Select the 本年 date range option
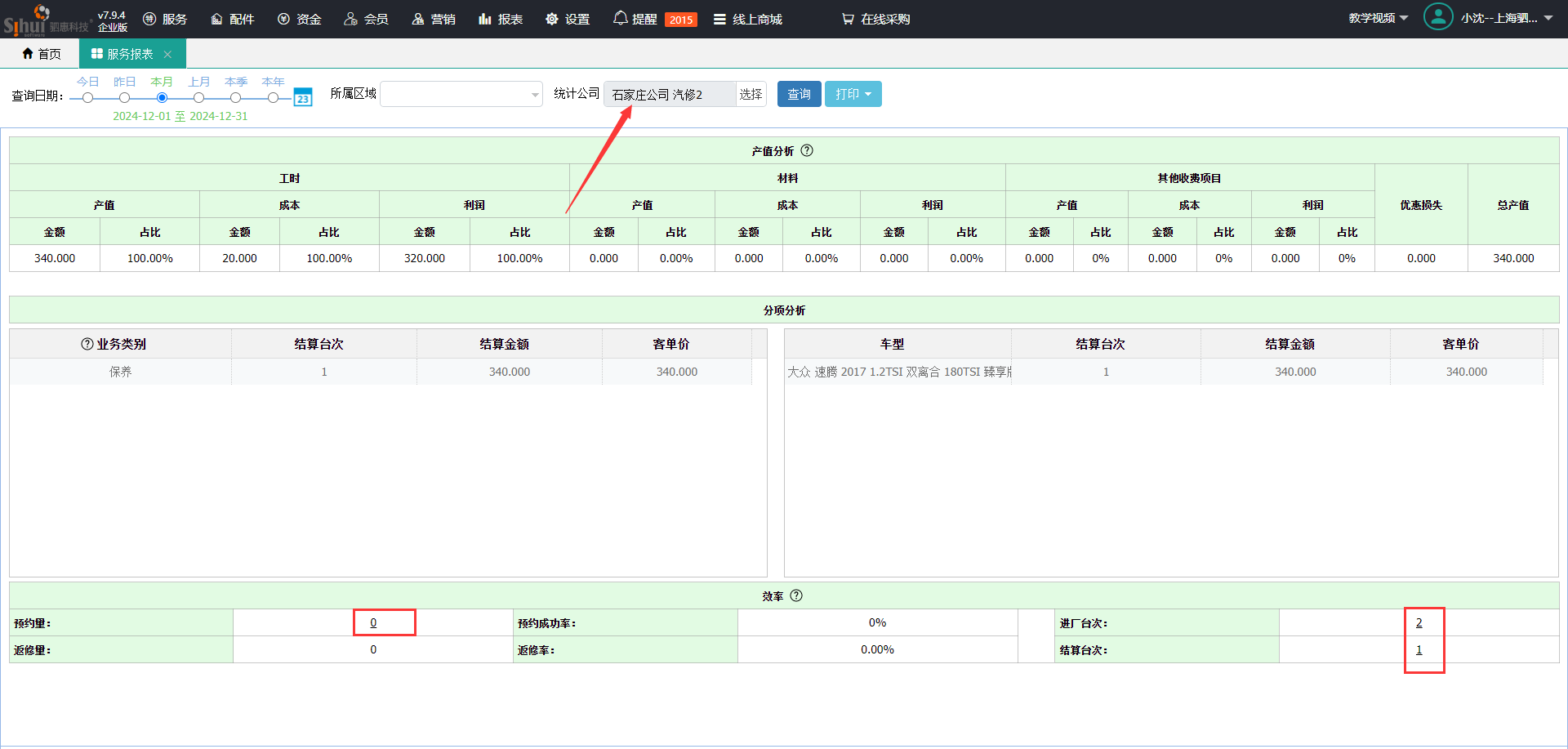The width and height of the screenshot is (1568, 749). click(x=273, y=97)
